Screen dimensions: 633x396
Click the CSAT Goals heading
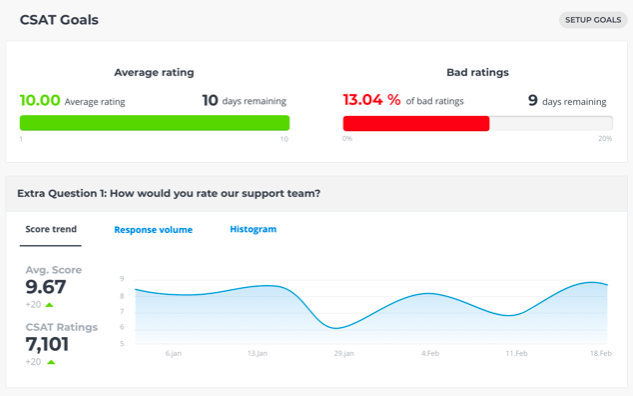pyautogui.click(x=59, y=20)
